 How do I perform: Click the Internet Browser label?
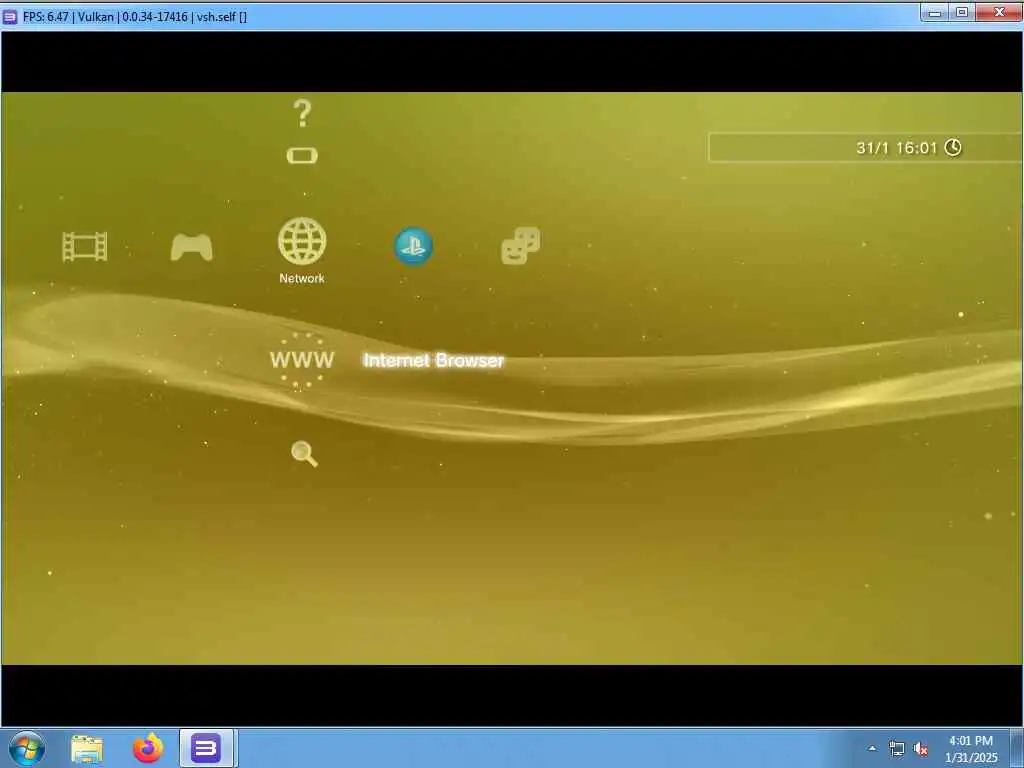coord(434,360)
